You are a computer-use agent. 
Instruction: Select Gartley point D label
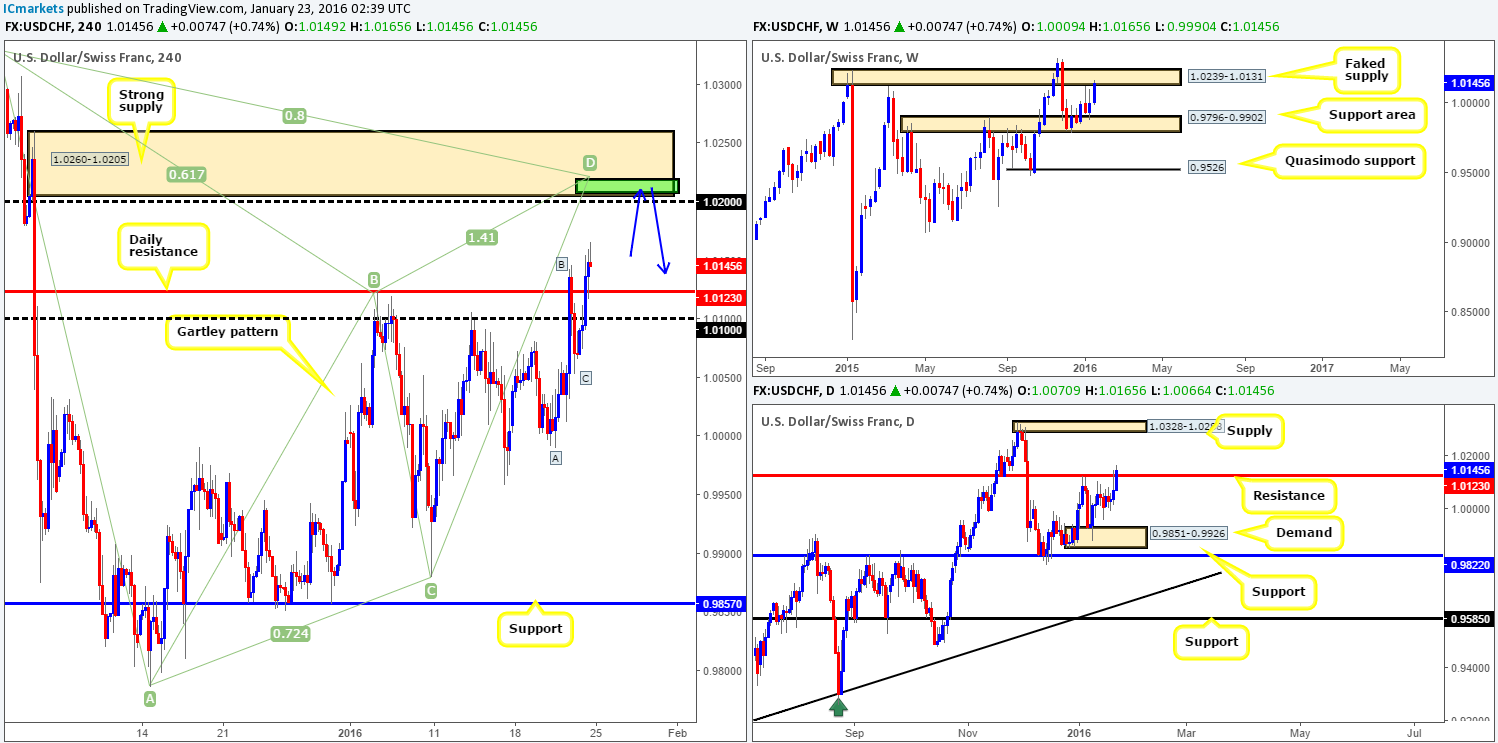591,163
